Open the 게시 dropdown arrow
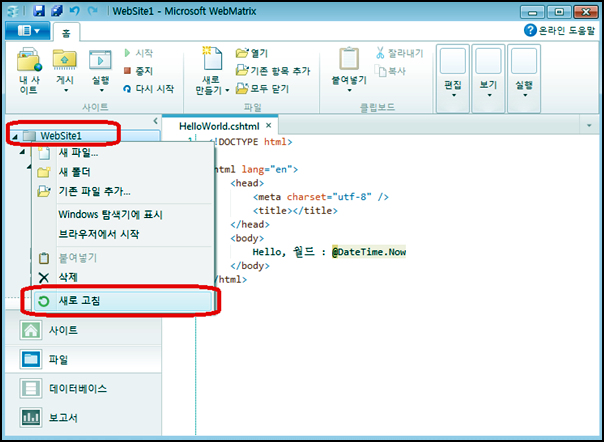 65,91
